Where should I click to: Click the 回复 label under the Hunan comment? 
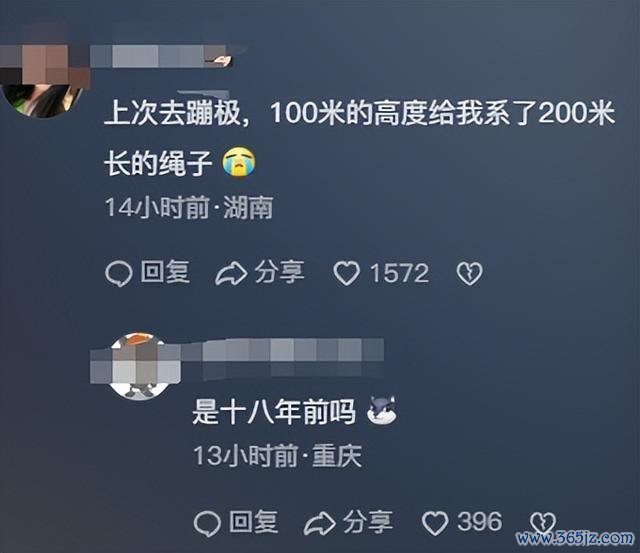pos(165,272)
